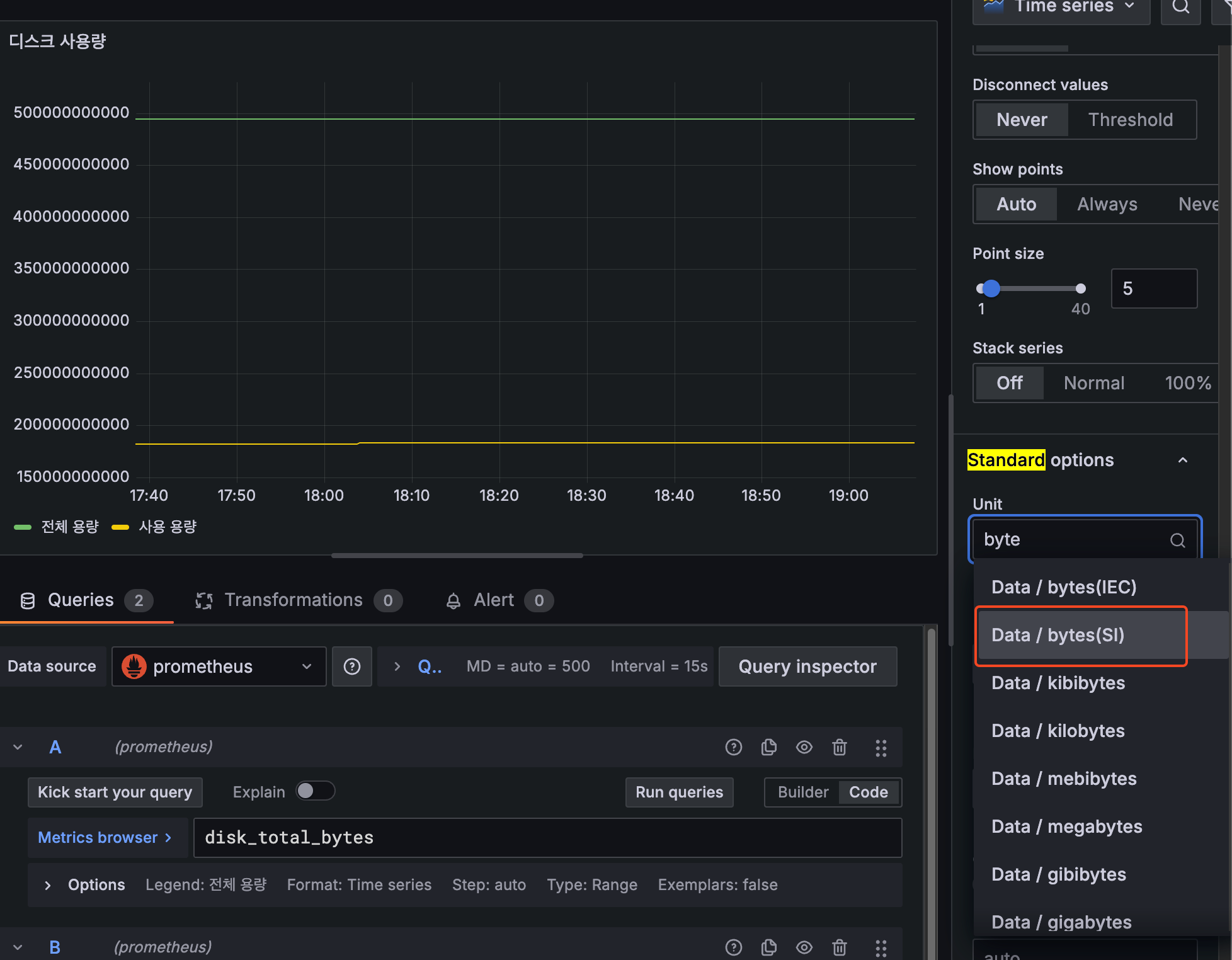
Task: Open the prometheus data source dropdown
Action: pos(219,666)
